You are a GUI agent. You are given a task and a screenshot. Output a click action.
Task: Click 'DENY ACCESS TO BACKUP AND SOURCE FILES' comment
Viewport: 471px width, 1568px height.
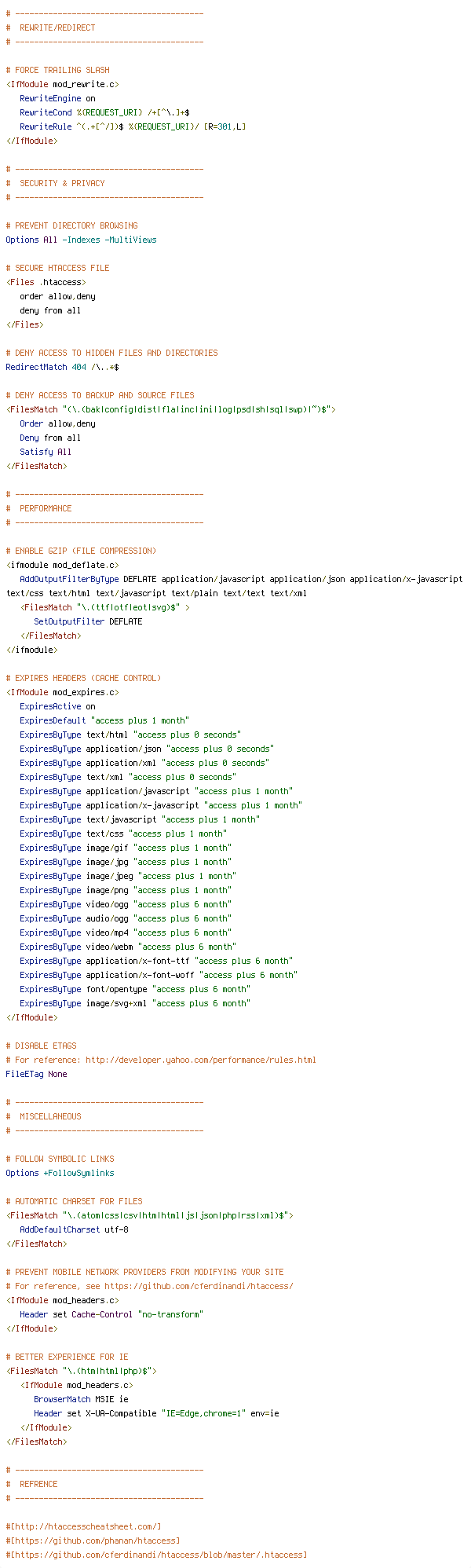tap(100, 395)
